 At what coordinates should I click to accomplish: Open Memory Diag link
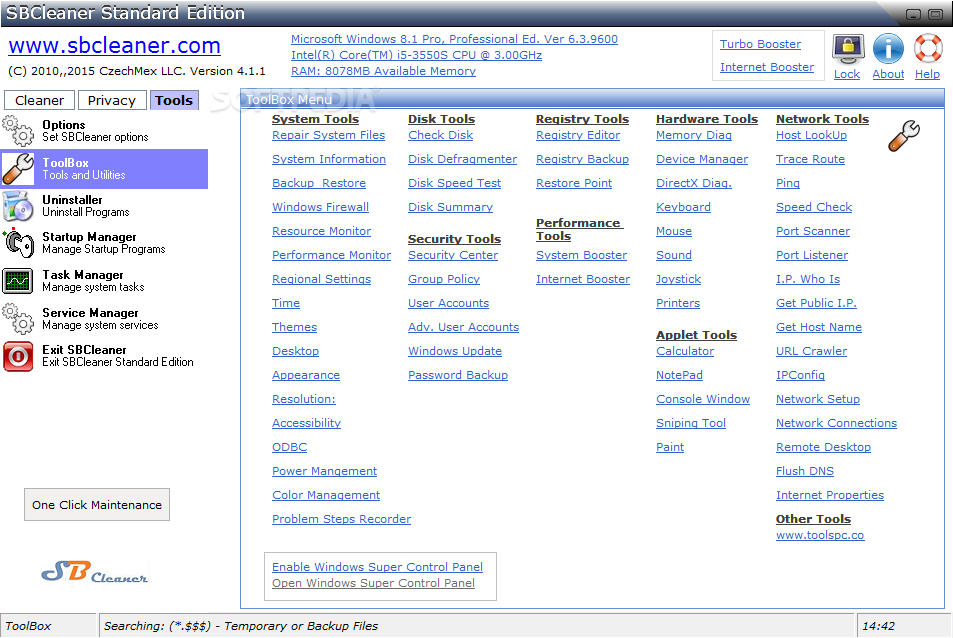click(693, 135)
